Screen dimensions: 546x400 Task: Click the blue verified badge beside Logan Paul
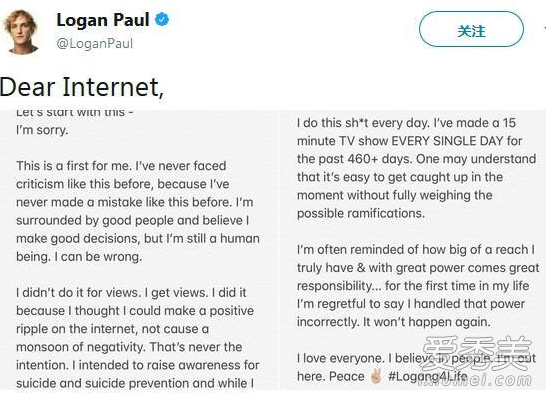[x=162, y=19]
